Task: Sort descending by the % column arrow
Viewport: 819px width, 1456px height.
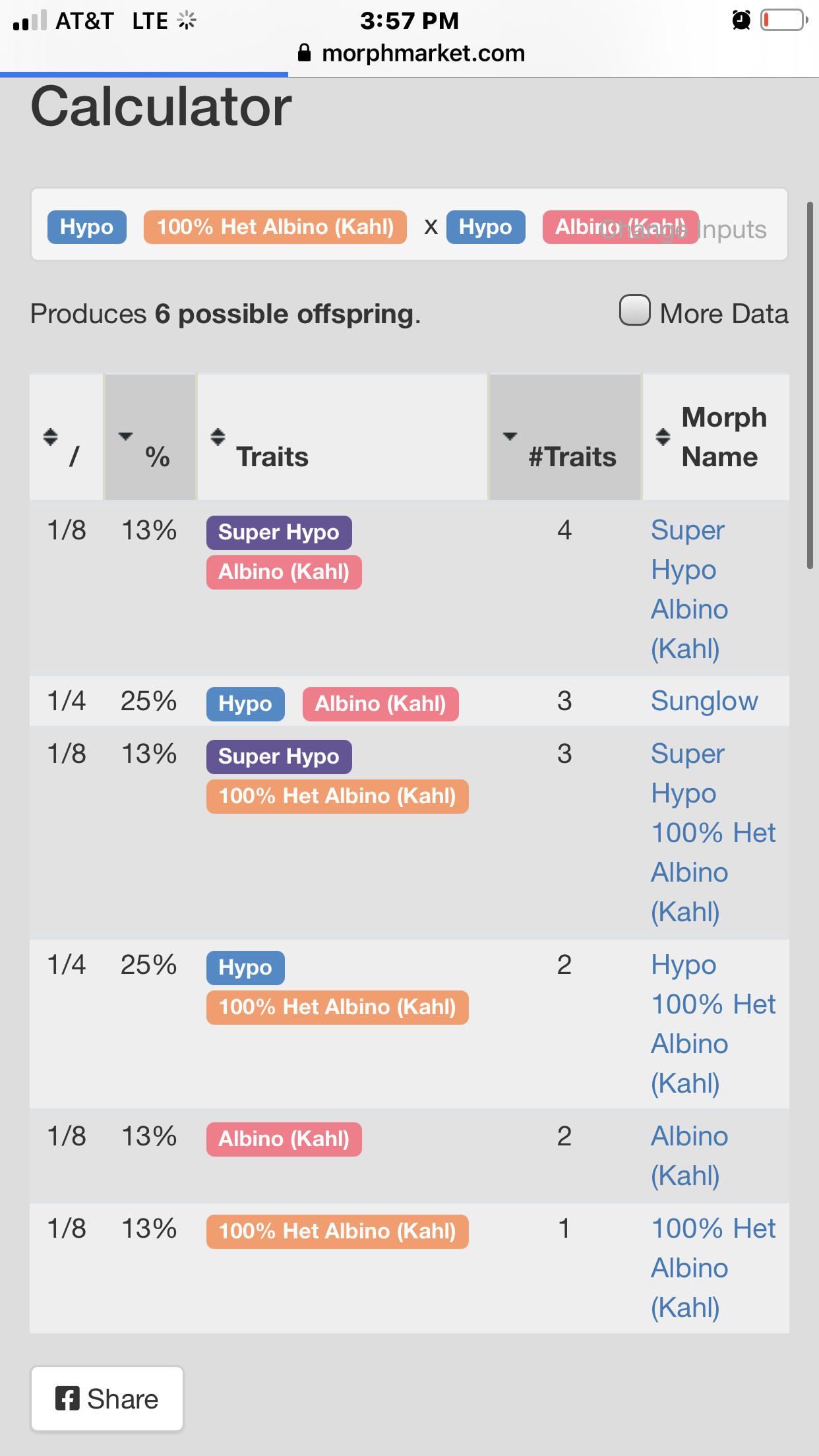Action: [x=125, y=436]
